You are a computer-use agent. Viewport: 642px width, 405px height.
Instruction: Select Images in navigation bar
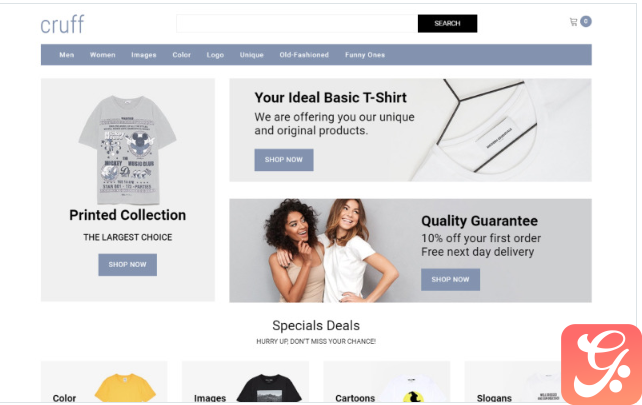(144, 55)
